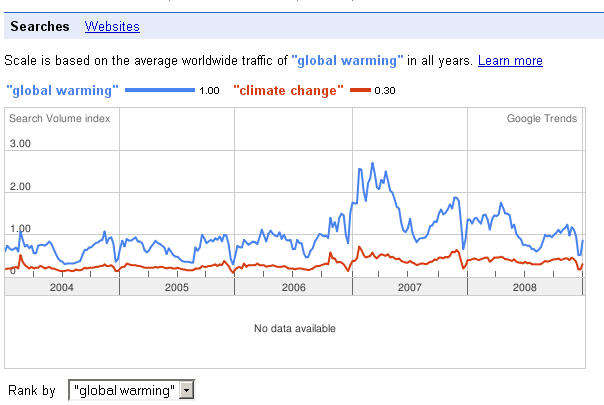The width and height of the screenshot is (604, 405).
Task: Click the "global warming" Rank by combo box
Action: click(x=131, y=390)
